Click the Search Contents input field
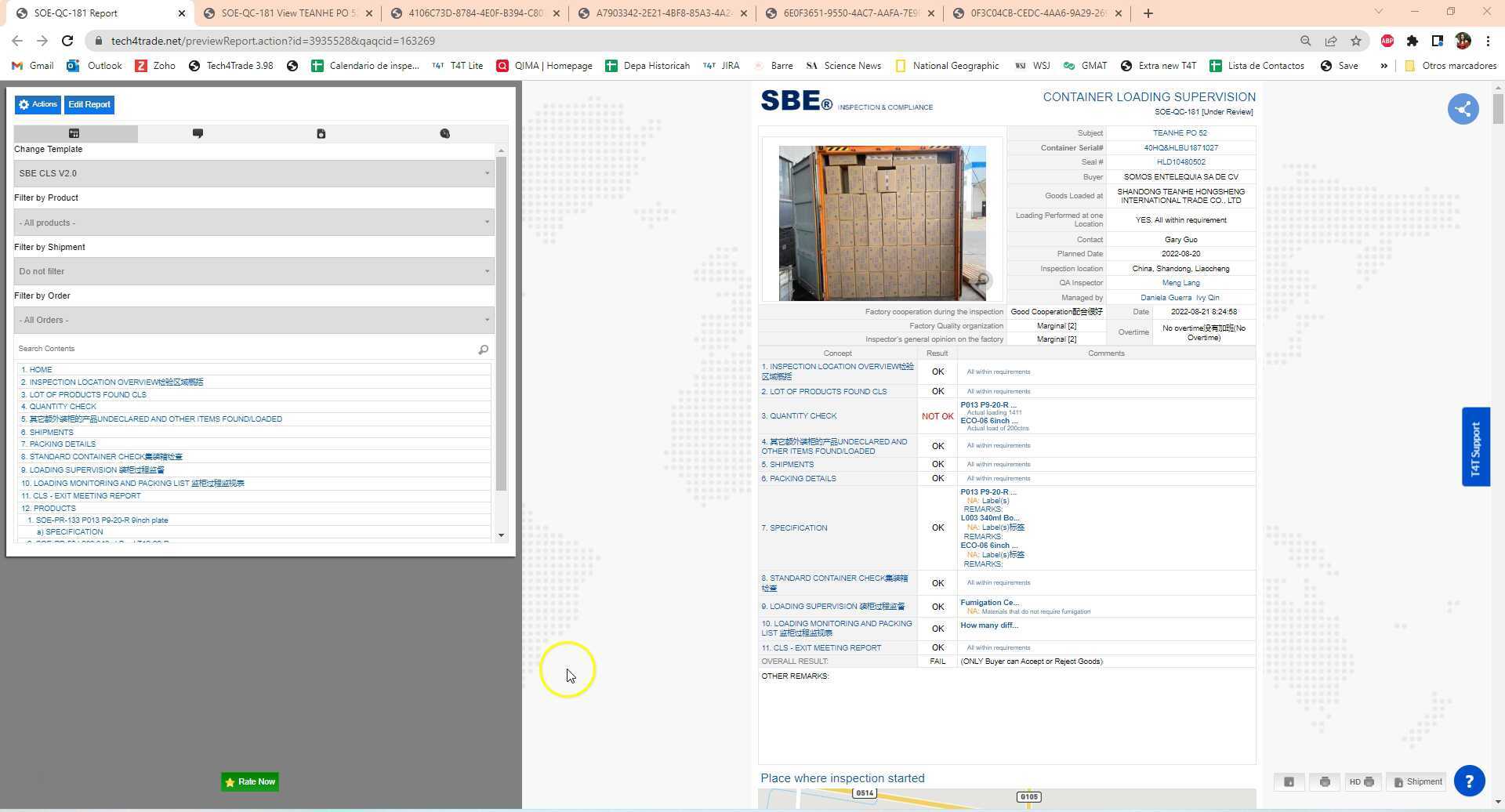This screenshot has height=812, width=1505. tap(243, 349)
